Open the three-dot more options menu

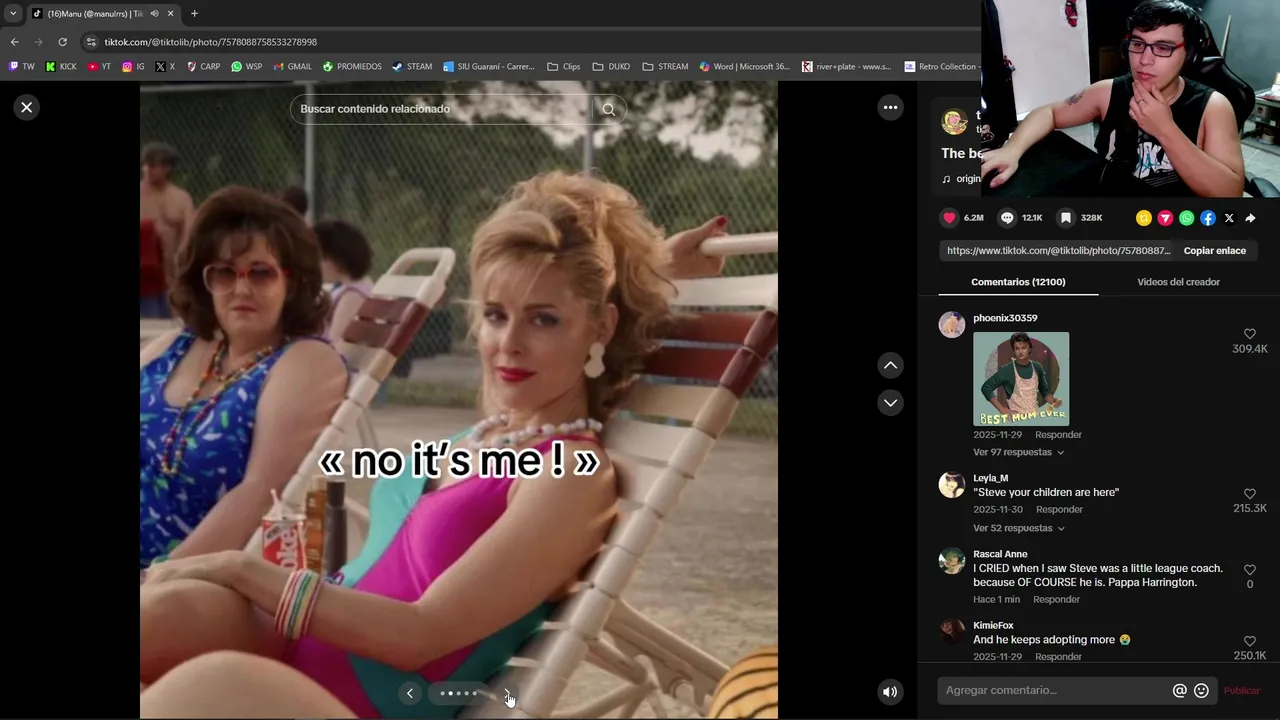[x=890, y=107]
